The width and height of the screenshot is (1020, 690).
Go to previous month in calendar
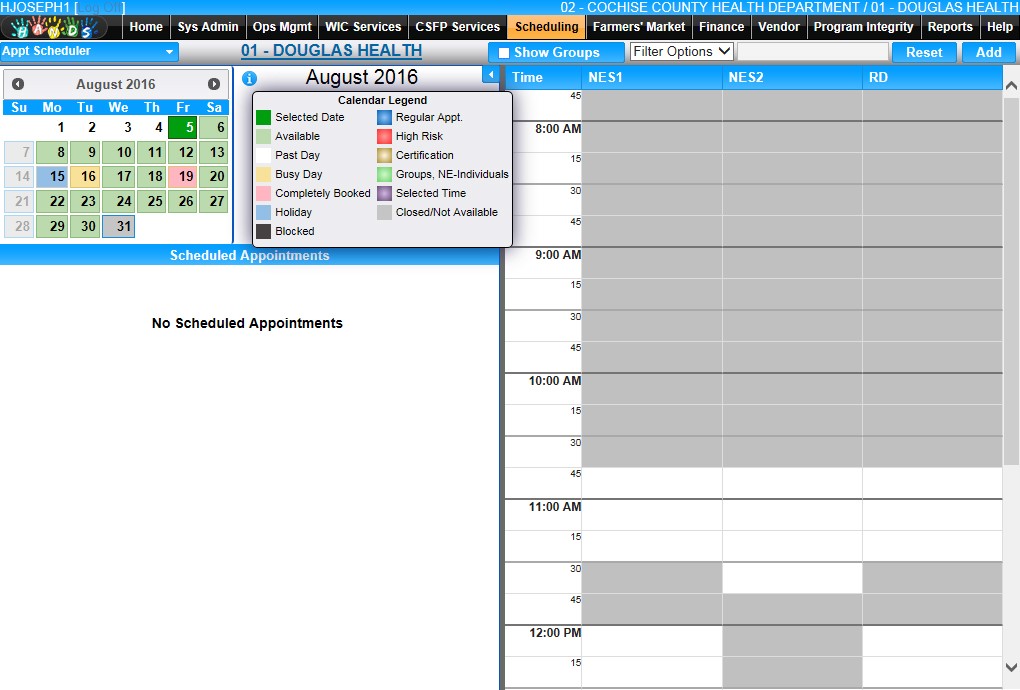click(x=18, y=85)
